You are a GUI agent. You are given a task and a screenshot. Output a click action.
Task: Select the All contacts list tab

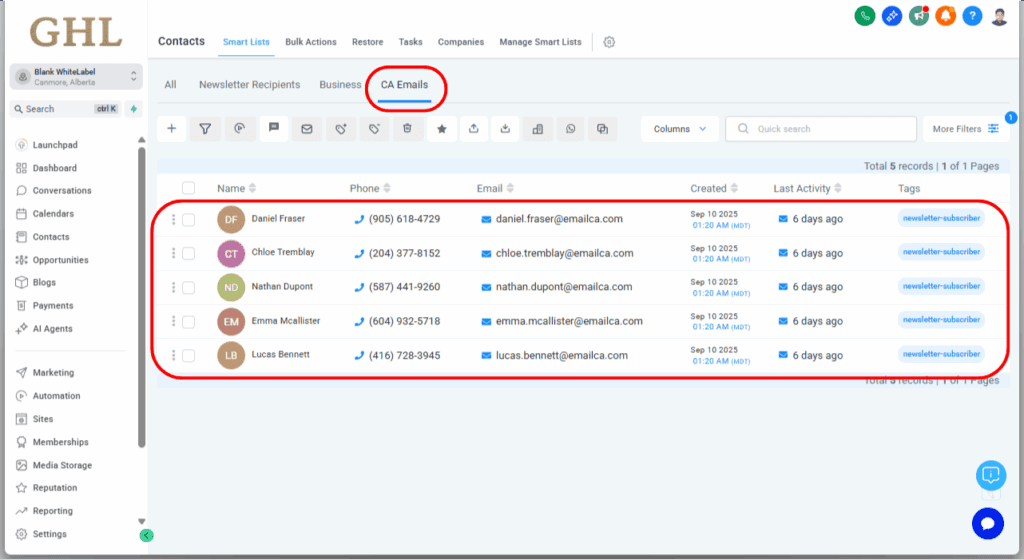[x=170, y=85]
